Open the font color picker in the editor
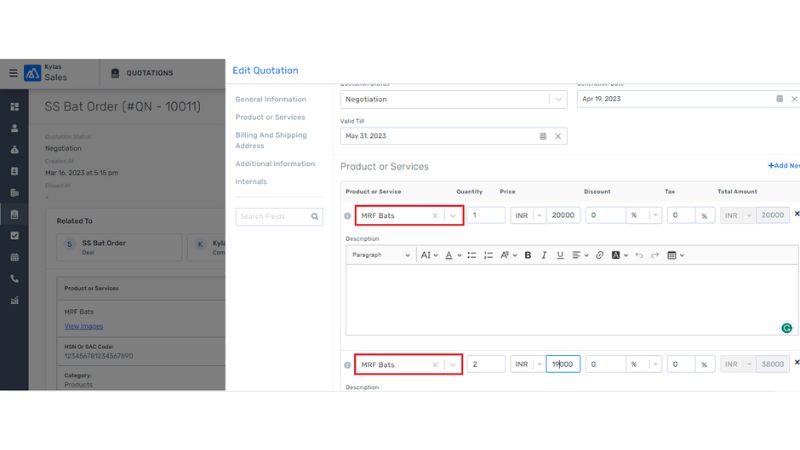This screenshot has width=800, height=450. [x=453, y=255]
